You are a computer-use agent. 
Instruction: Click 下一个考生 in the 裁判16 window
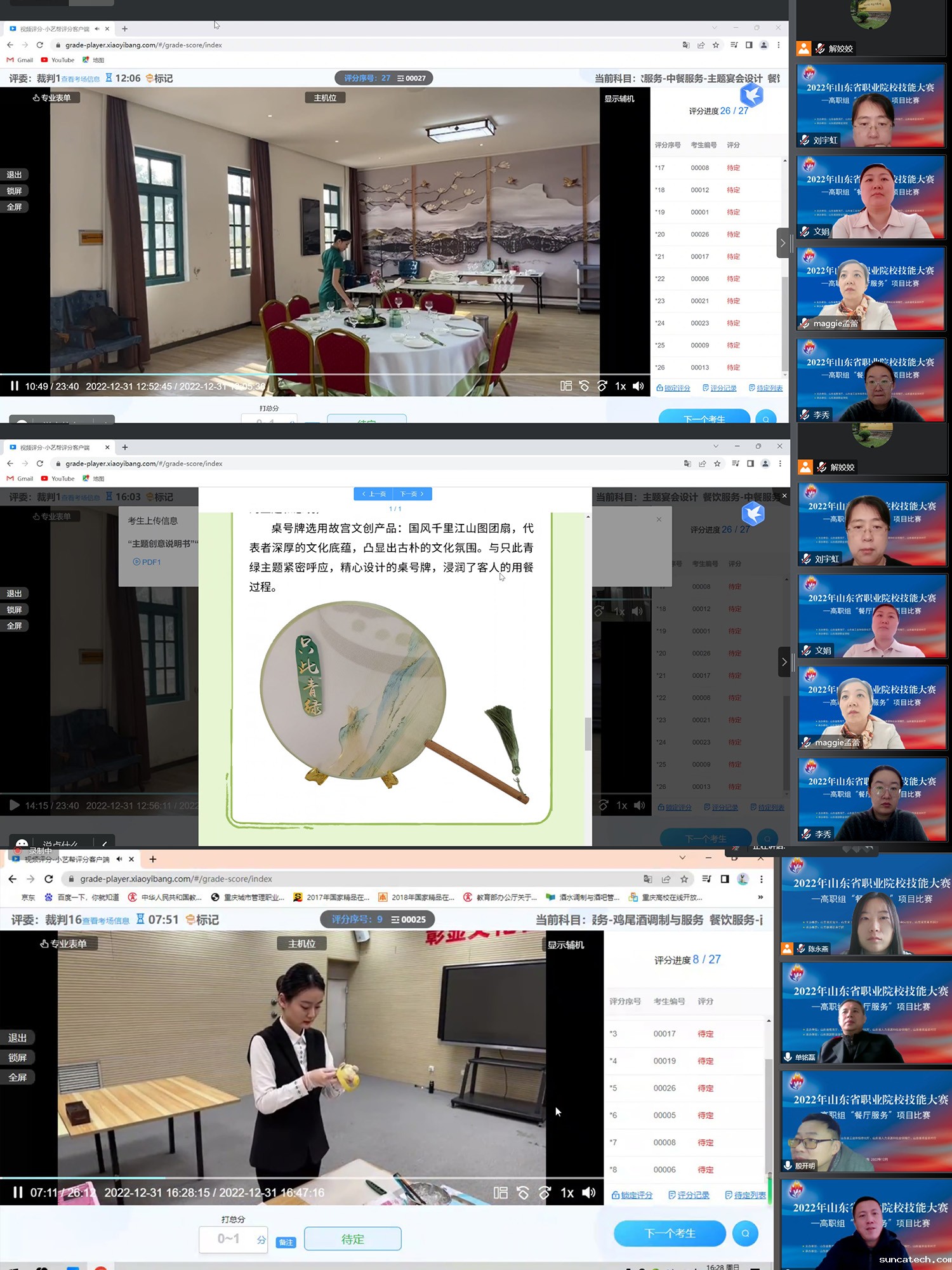670,1233
